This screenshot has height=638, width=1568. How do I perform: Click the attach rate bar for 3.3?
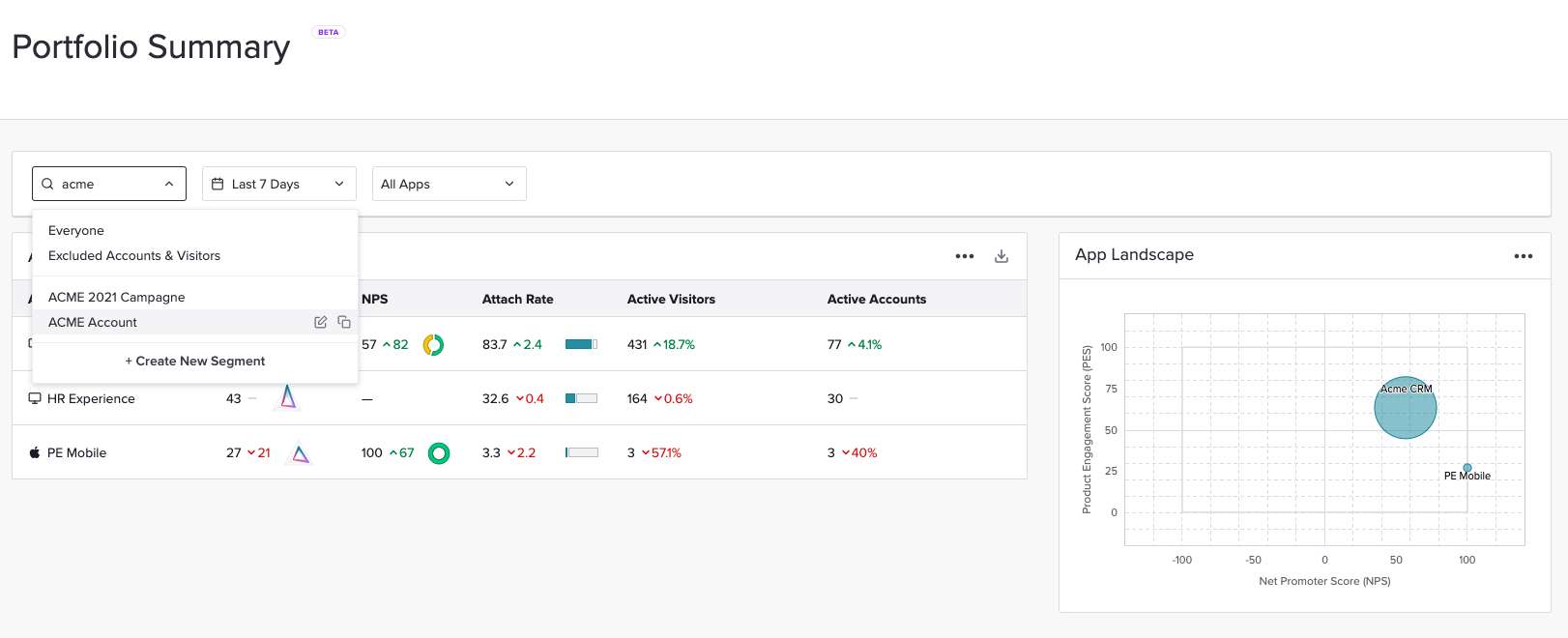click(x=581, y=452)
